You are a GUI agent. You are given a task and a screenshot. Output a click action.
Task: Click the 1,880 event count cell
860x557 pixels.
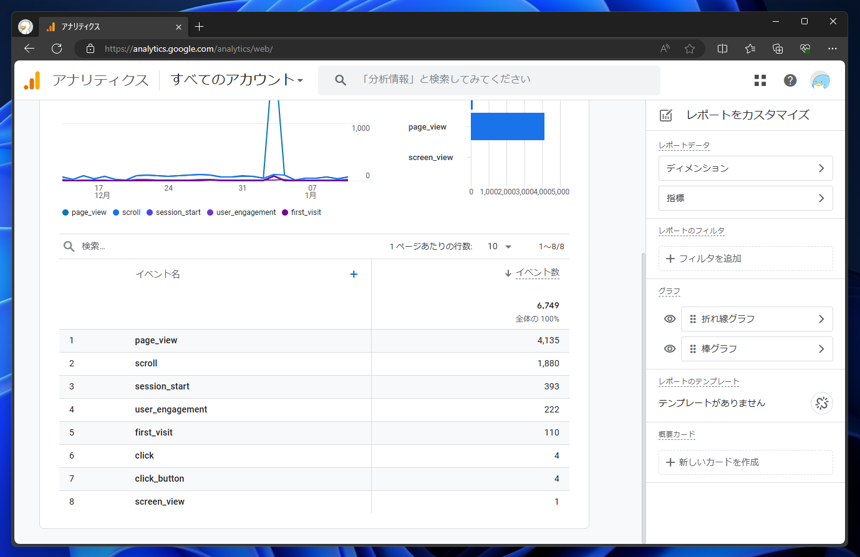coord(548,363)
